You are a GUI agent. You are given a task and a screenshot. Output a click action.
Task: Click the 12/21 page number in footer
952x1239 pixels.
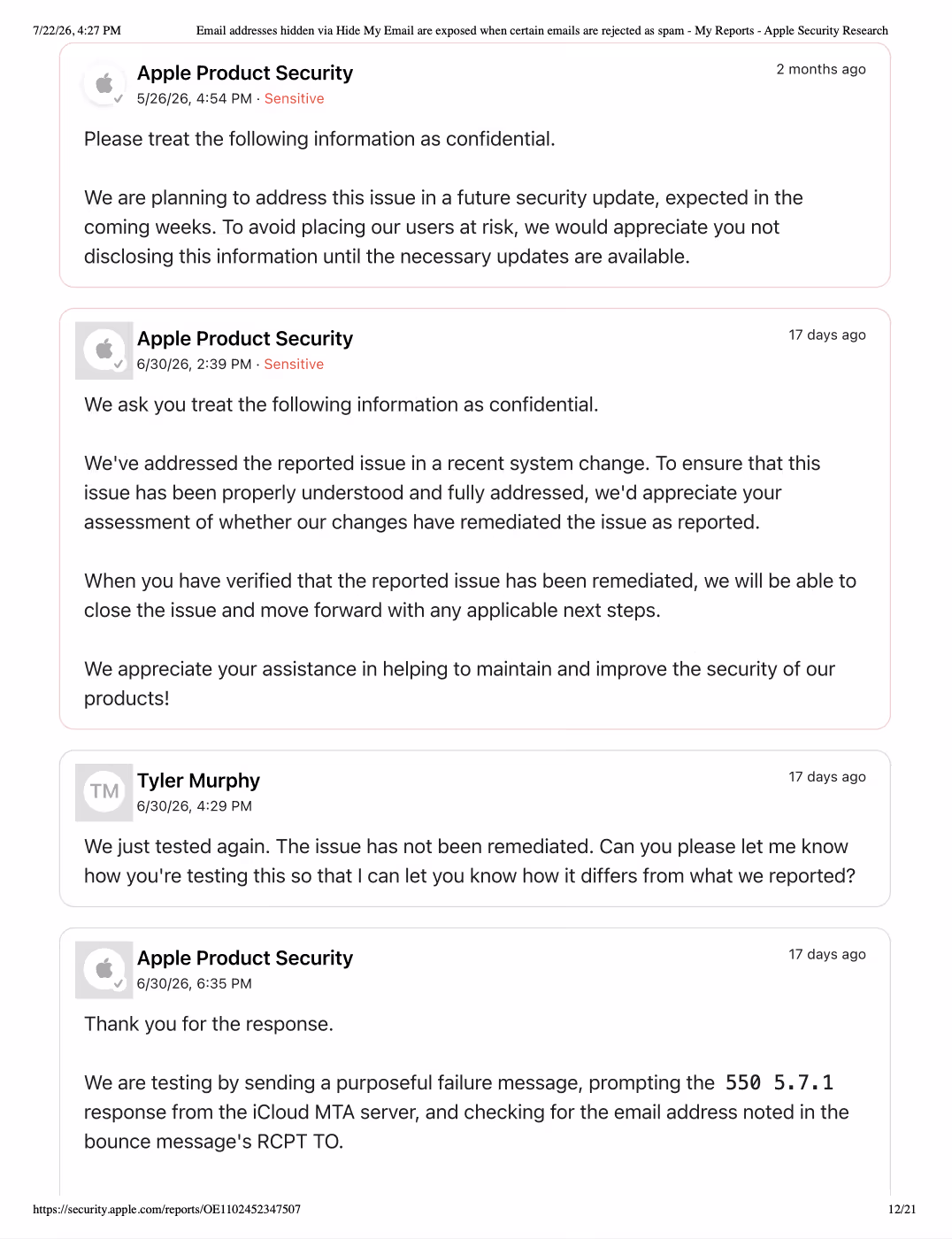click(x=902, y=1209)
